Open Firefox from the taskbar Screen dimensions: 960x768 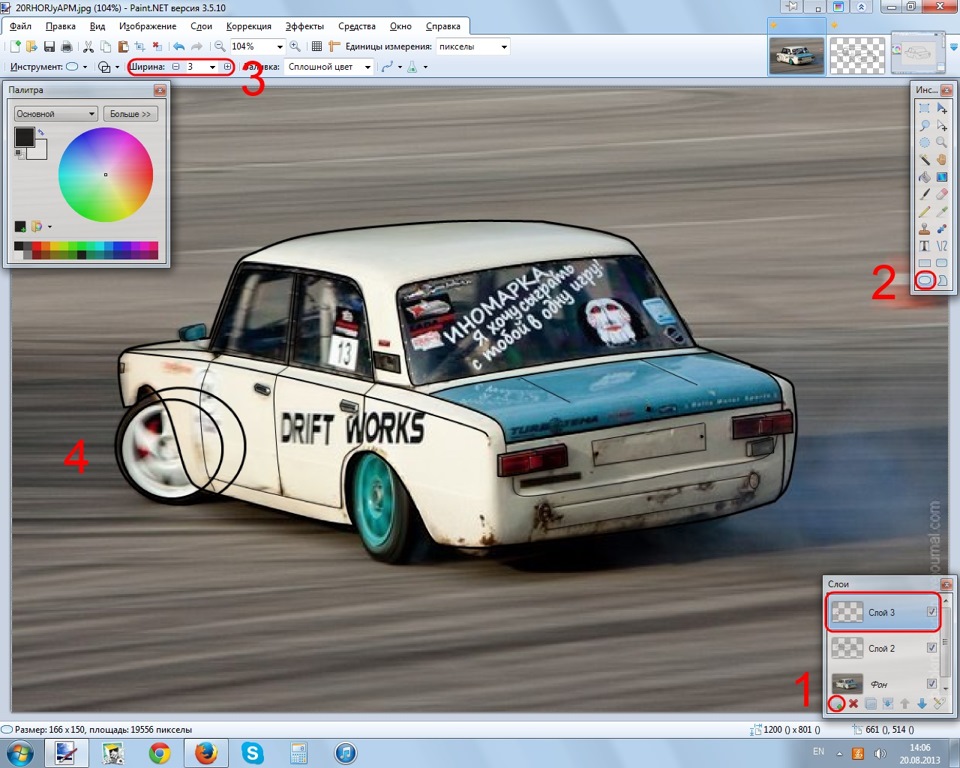(x=206, y=753)
